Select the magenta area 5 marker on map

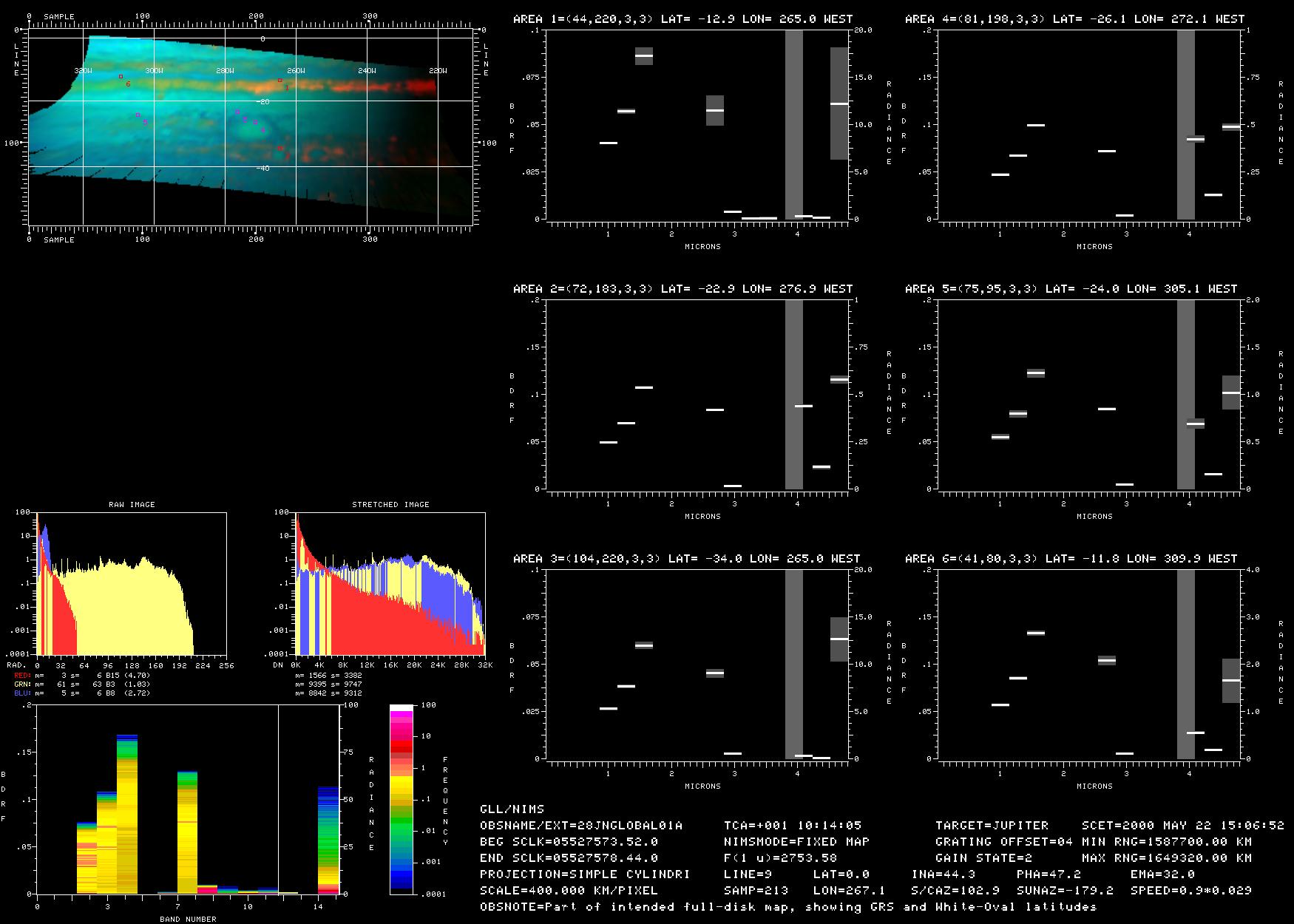coord(138,115)
